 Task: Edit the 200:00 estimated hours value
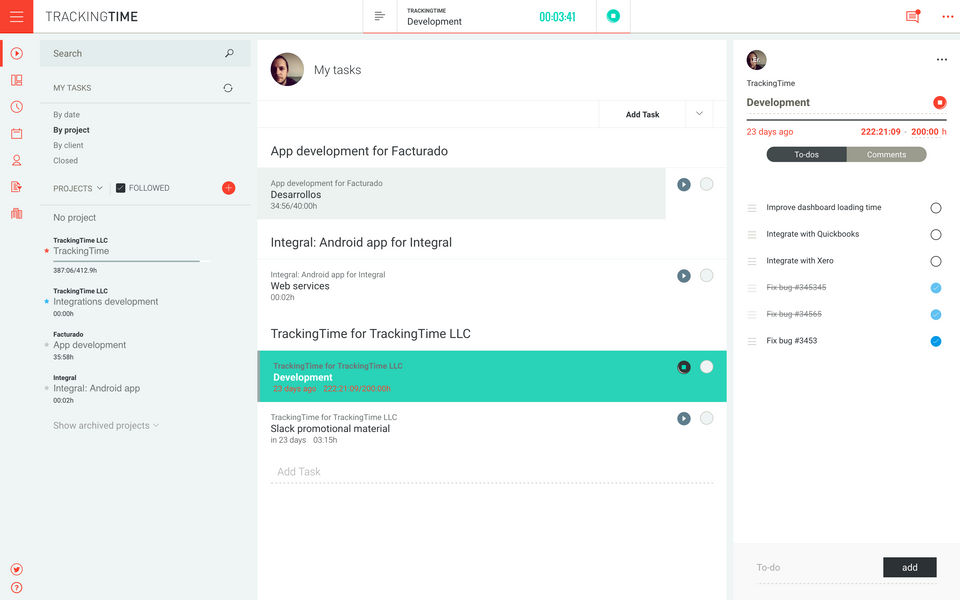coord(924,132)
